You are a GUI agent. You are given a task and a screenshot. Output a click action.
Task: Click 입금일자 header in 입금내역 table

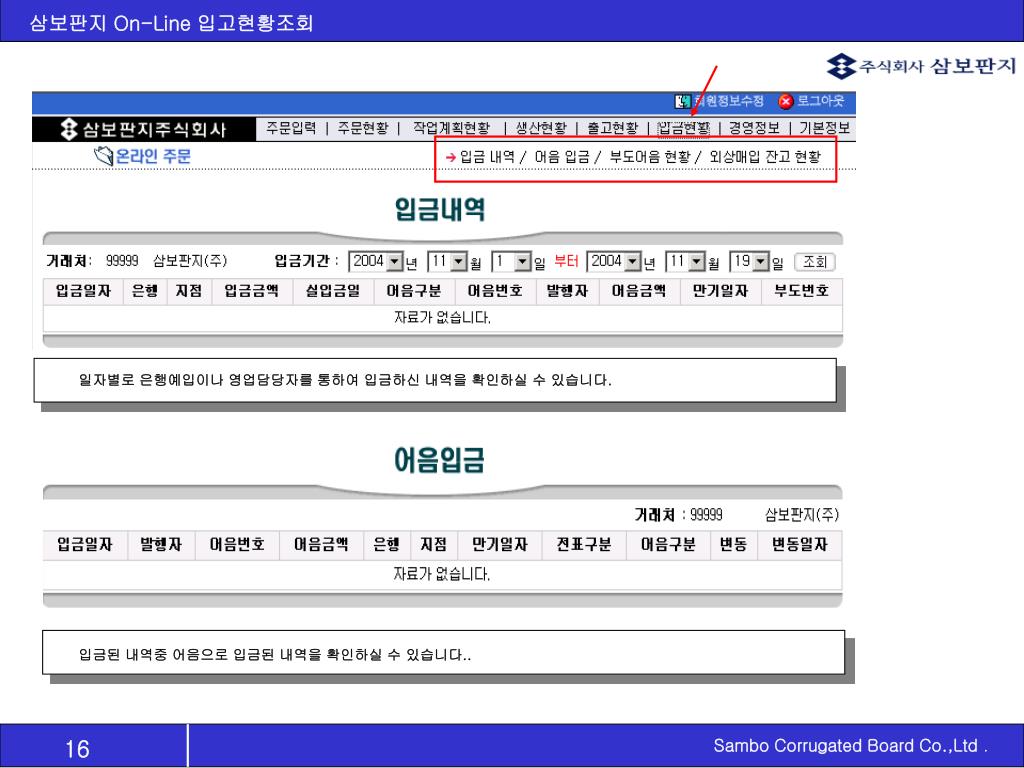coord(83,291)
